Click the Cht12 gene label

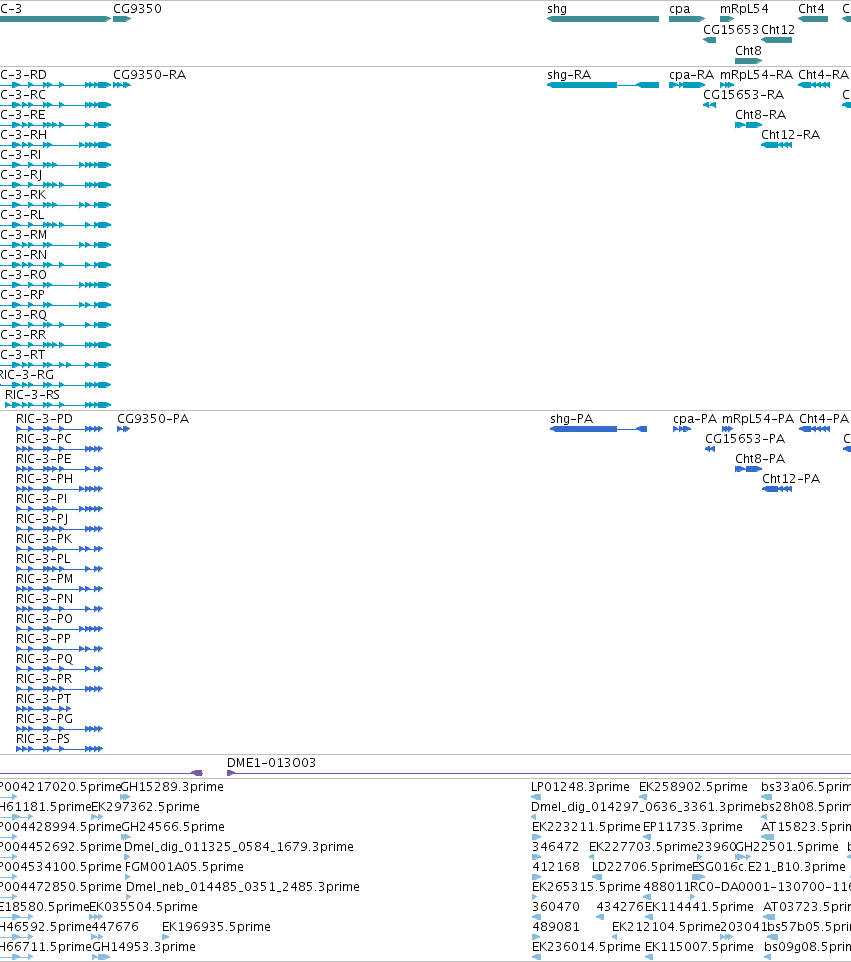pyautogui.click(x=778, y=29)
